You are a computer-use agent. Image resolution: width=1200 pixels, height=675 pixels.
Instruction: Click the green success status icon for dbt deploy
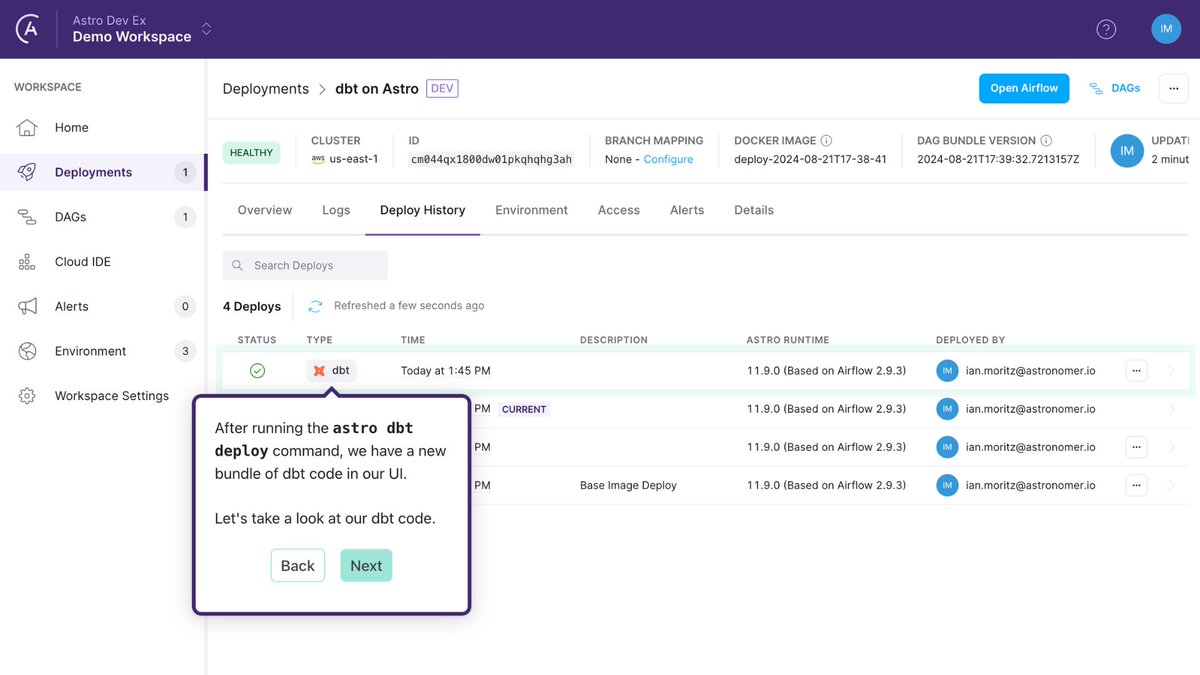point(257,371)
